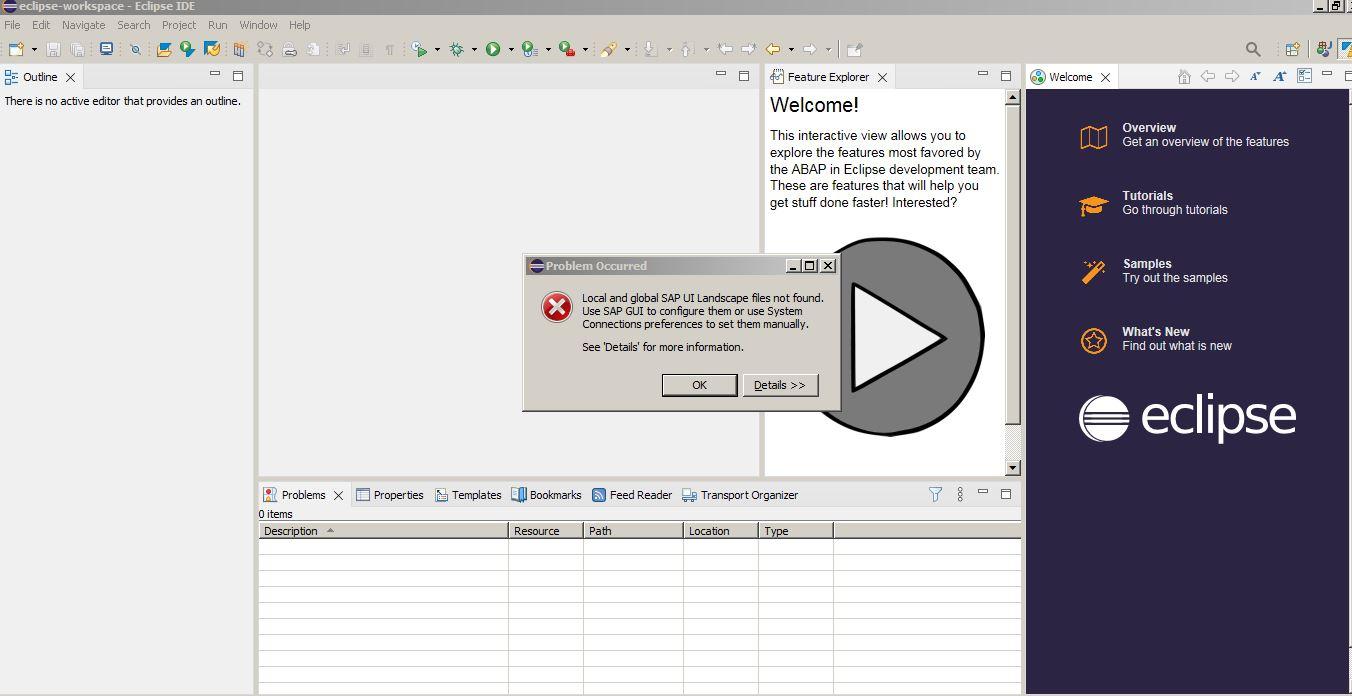Click the Feature Explorer scrollbar down arrow
1352x696 pixels.
[1012, 467]
